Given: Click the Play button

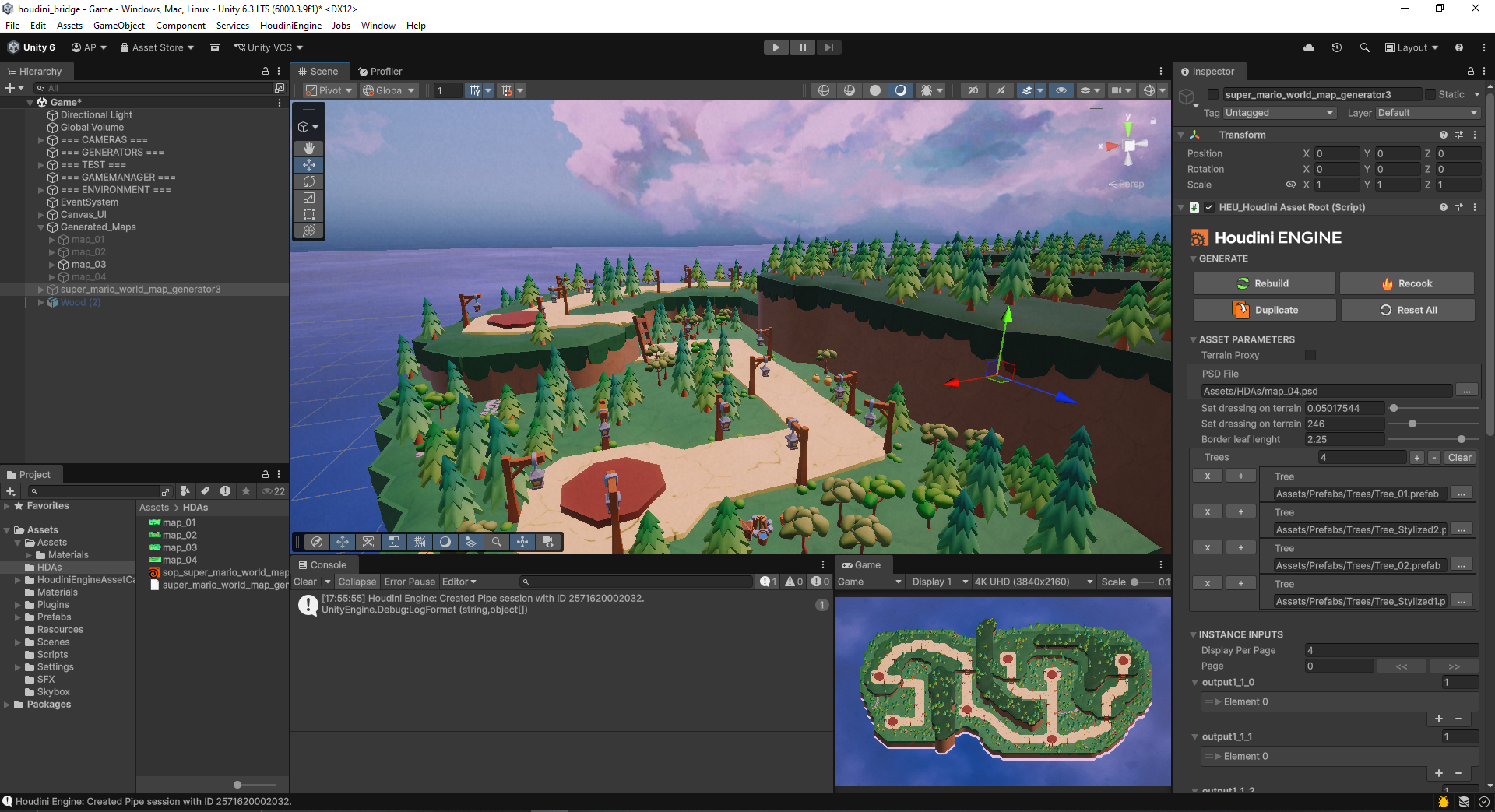Looking at the screenshot, I should pyautogui.click(x=776, y=47).
